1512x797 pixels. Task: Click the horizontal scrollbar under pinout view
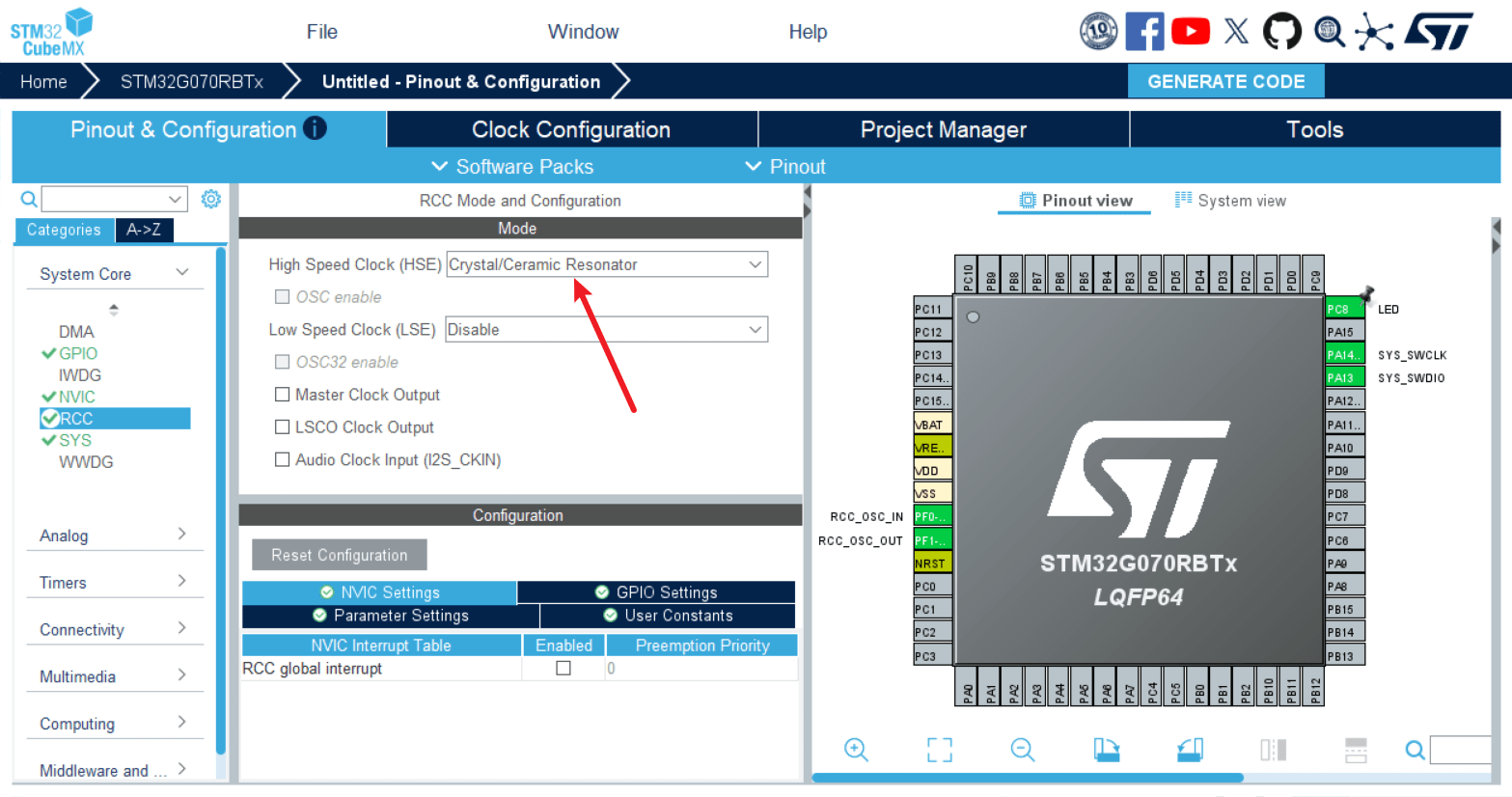[x=1027, y=778]
